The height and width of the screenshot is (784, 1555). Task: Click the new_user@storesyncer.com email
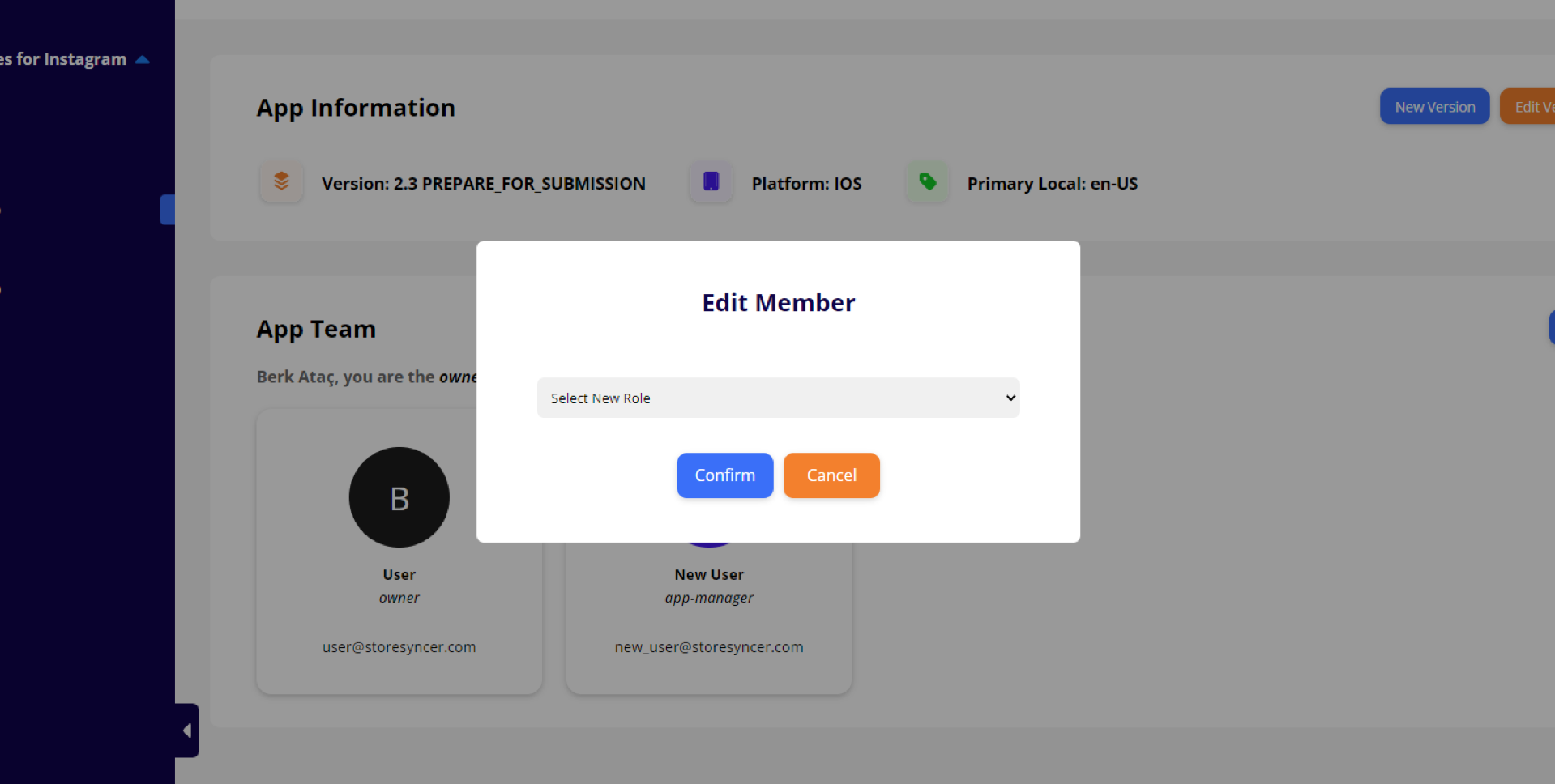[x=708, y=647]
